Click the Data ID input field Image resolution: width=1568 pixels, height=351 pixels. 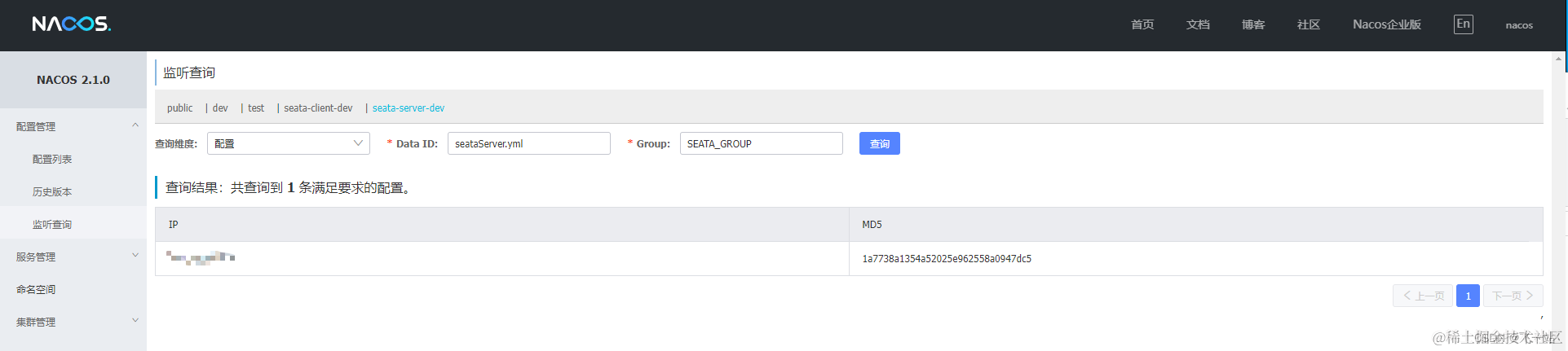point(529,143)
